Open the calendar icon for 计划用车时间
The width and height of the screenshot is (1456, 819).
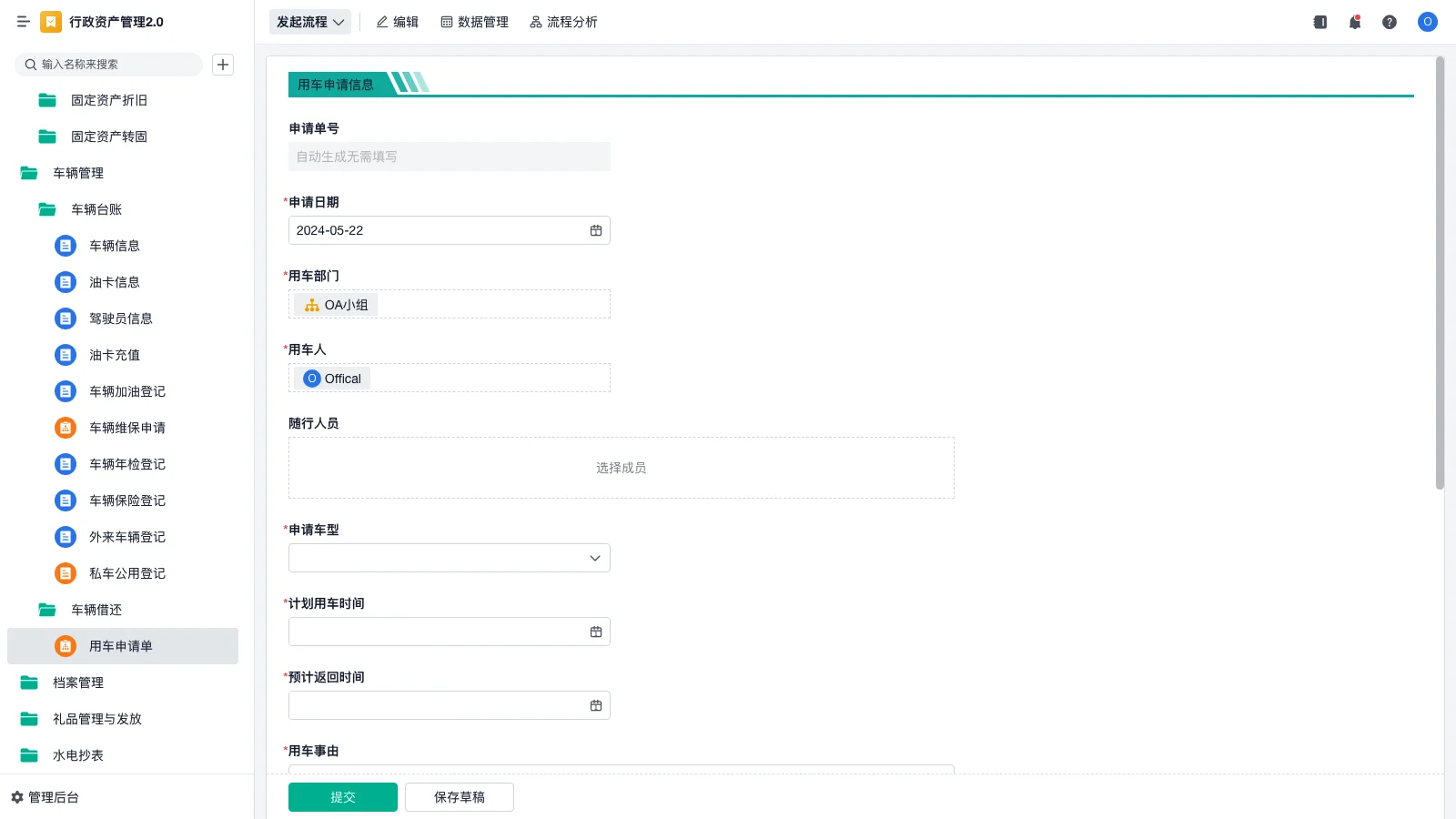point(596,632)
